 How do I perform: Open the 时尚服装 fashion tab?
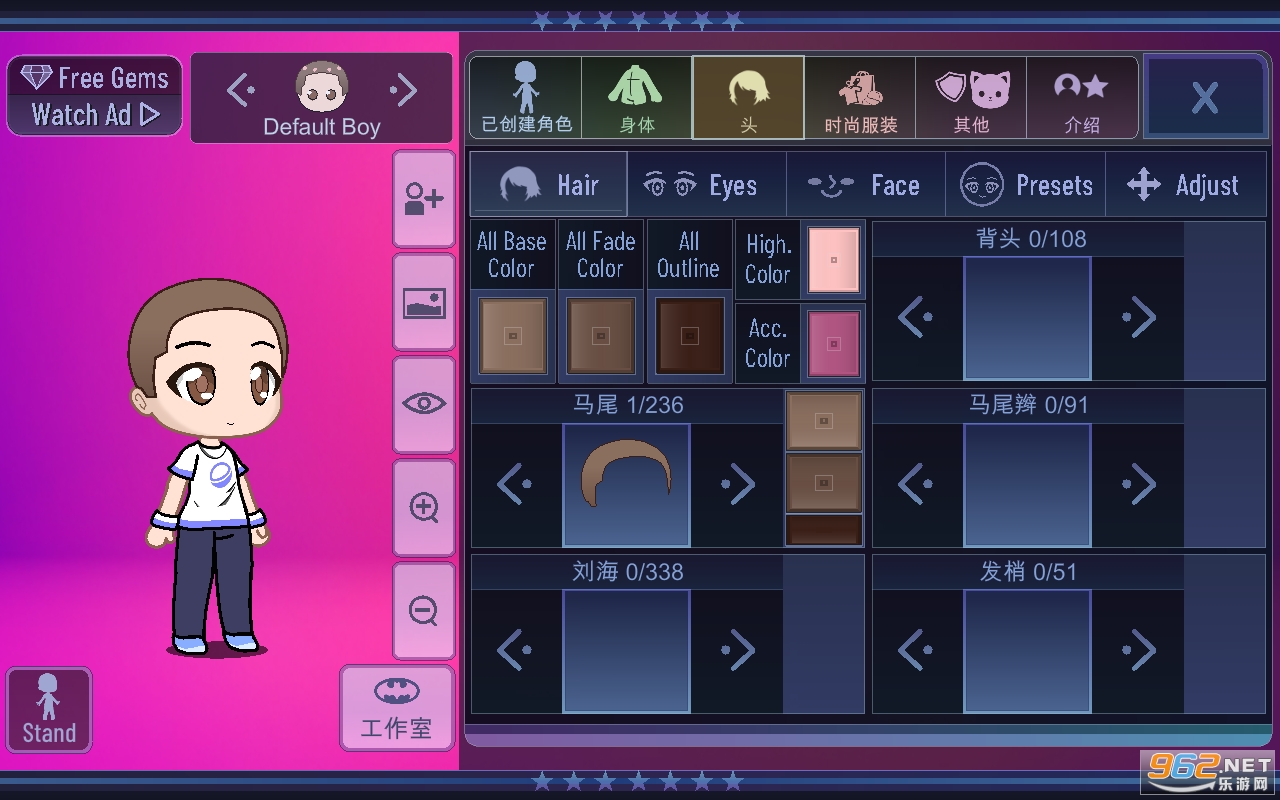pyautogui.click(x=860, y=97)
